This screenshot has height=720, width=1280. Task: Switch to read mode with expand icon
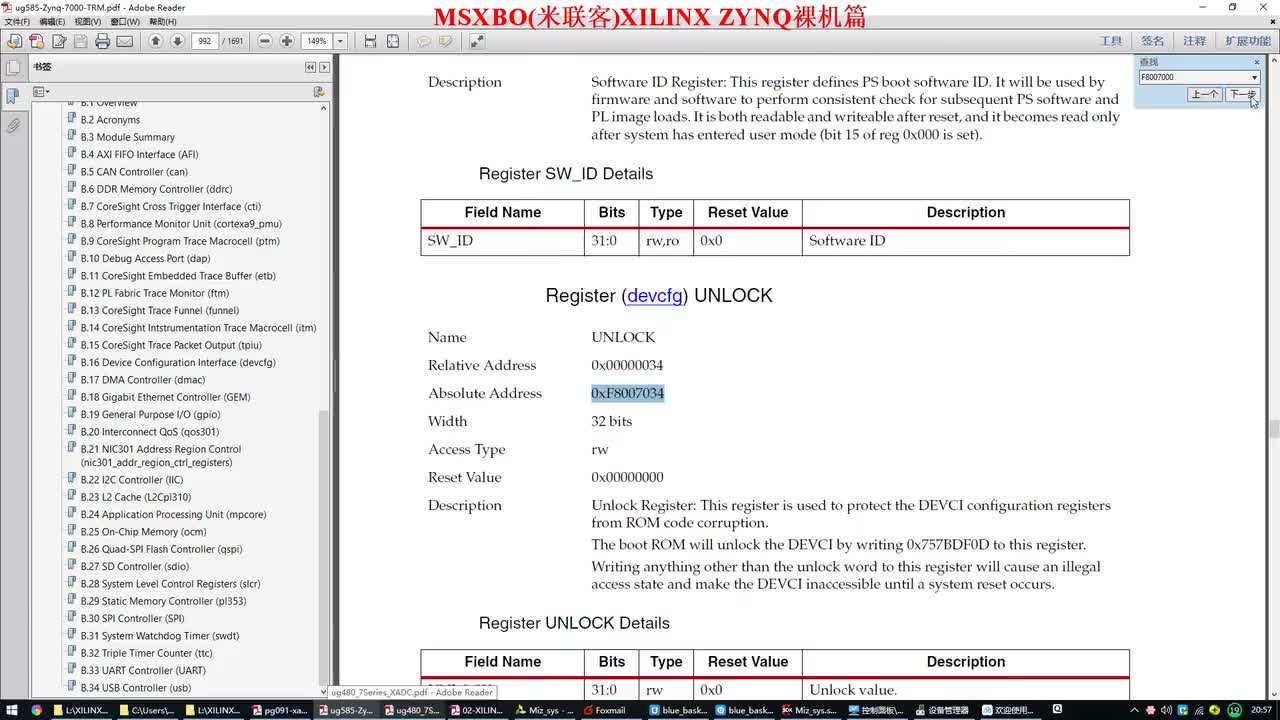pyautogui.click(x=476, y=41)
